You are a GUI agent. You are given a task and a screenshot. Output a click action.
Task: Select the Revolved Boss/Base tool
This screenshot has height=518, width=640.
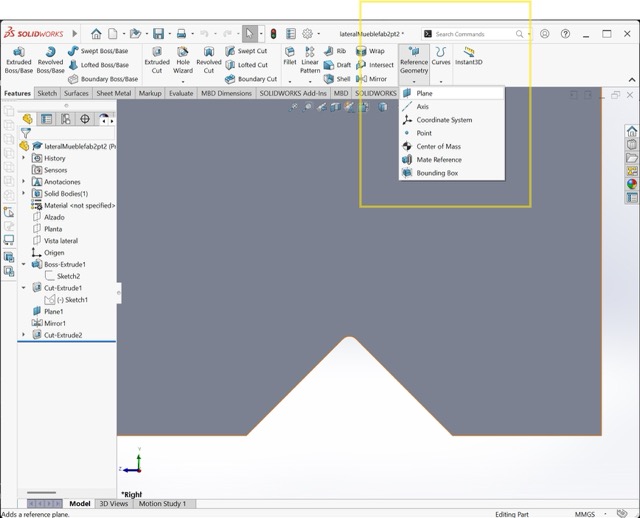tap(51, 60)
